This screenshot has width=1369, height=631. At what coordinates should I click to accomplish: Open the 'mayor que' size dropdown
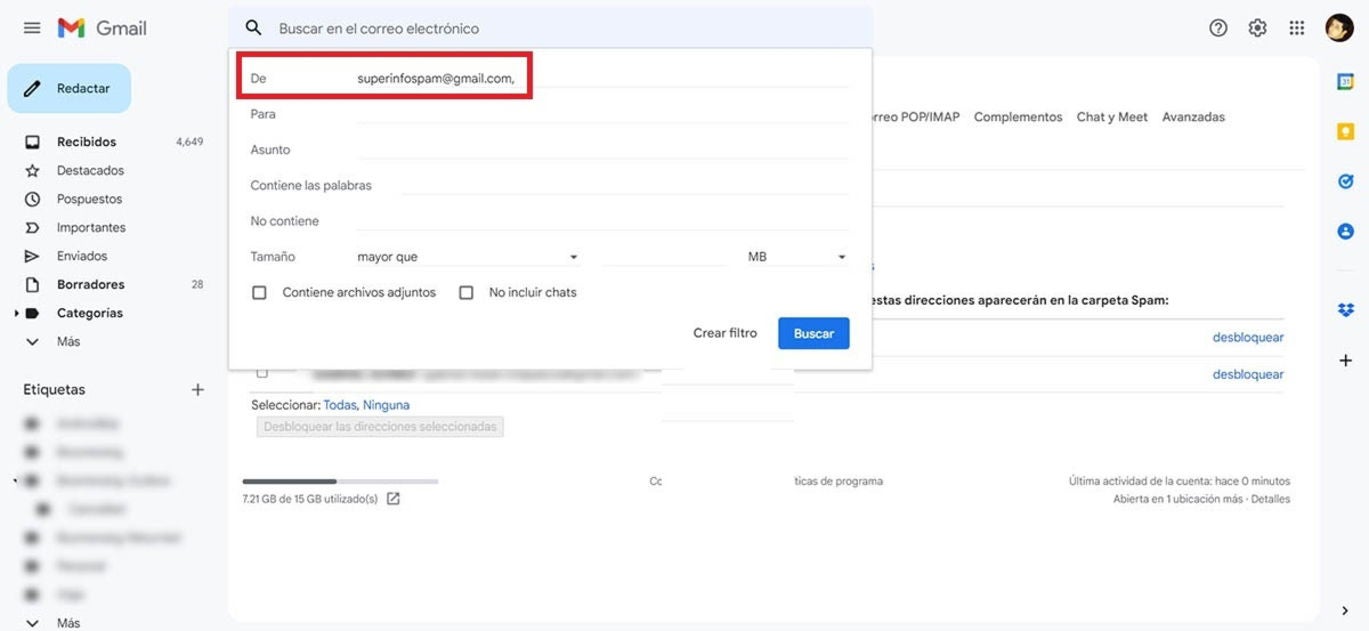coord(468,256)
